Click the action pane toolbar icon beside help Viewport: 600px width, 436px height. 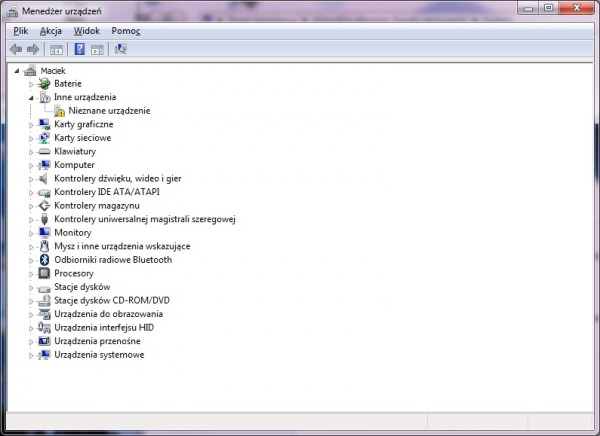(x=97, y=49)
